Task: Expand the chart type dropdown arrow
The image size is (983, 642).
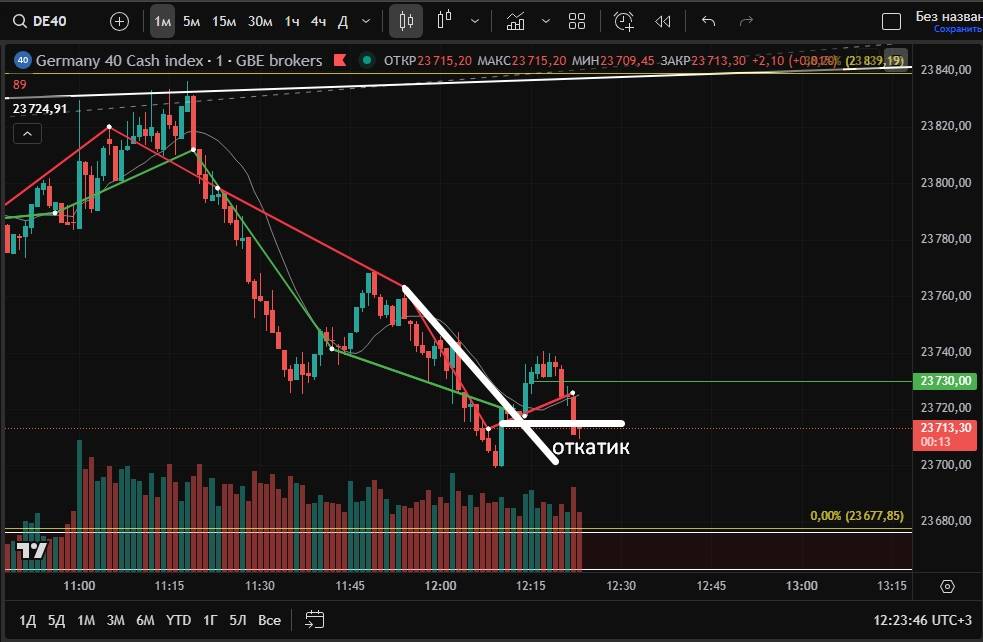Action: point(475,21)
